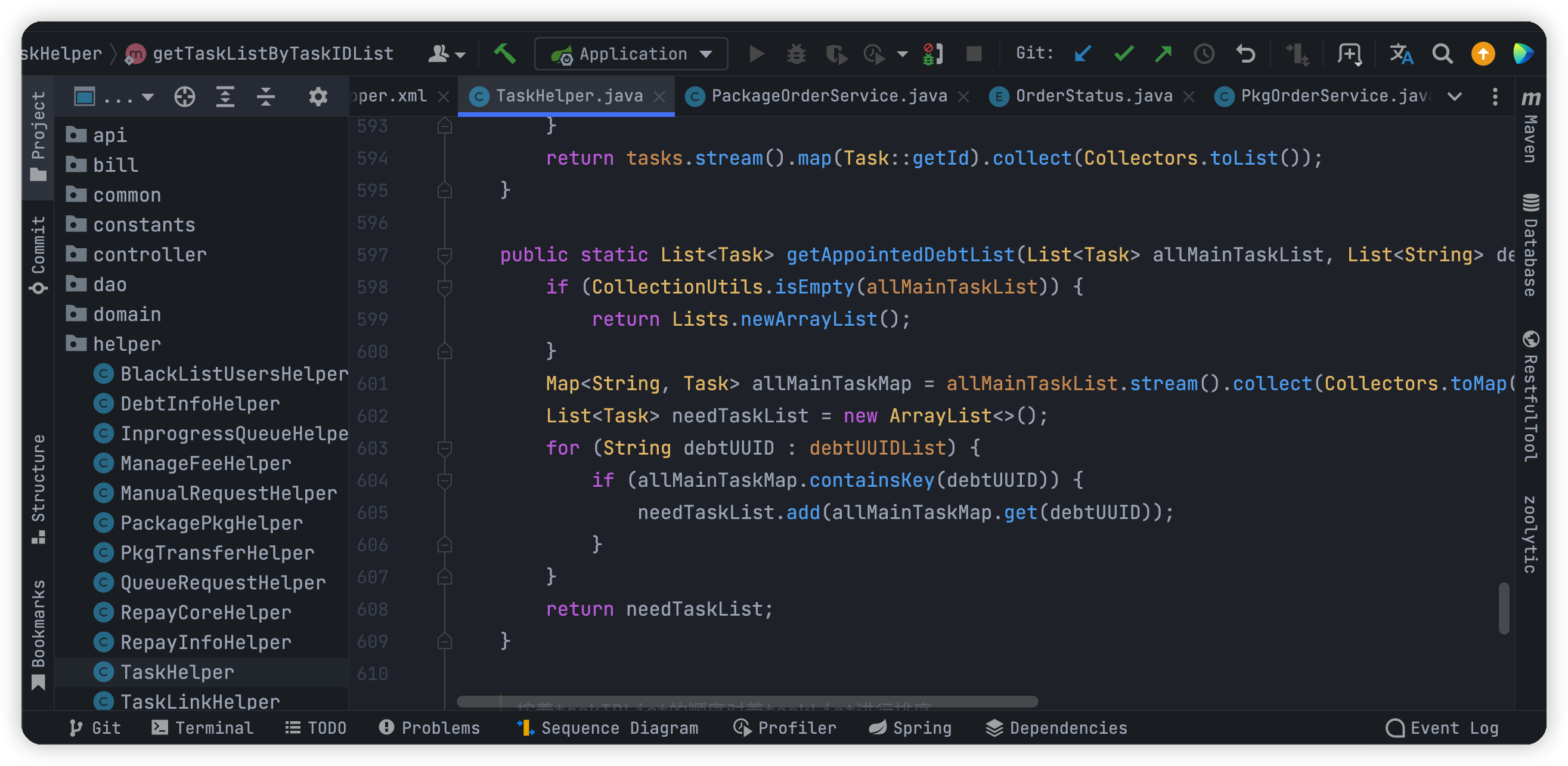Open the Database tool window
The width and height of the screenshot is (1568, 766).
[1530, 244]
